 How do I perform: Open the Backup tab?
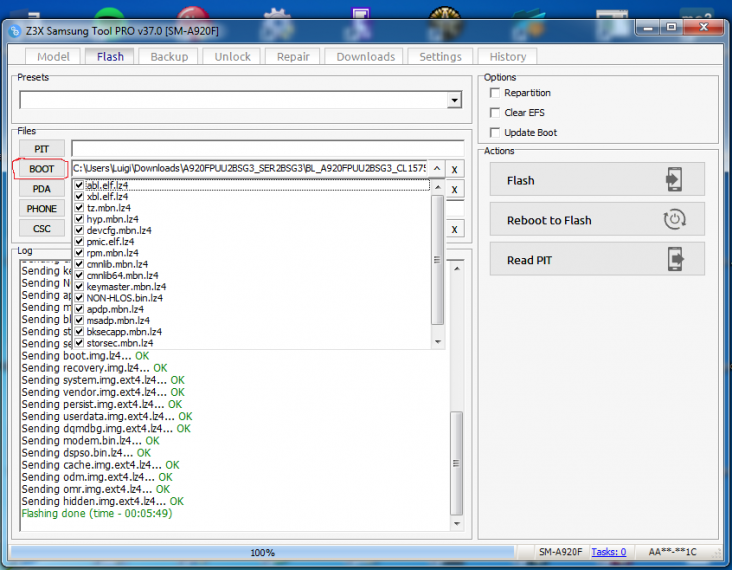point(169,57)
